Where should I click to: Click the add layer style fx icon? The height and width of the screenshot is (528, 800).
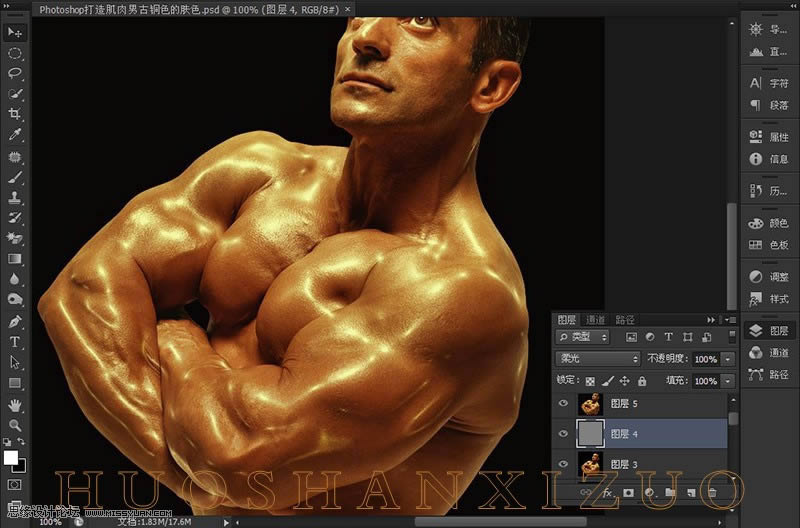607,493
